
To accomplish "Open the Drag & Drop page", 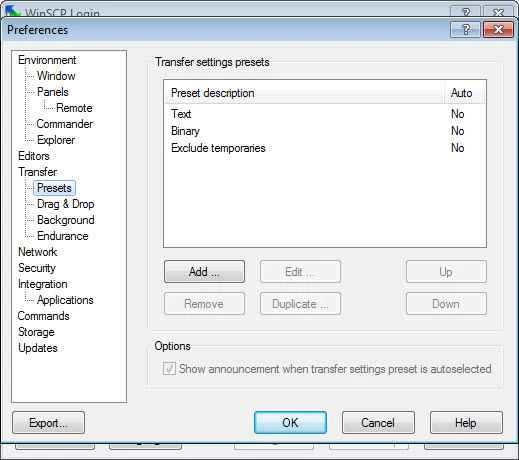I will (66, 204).
